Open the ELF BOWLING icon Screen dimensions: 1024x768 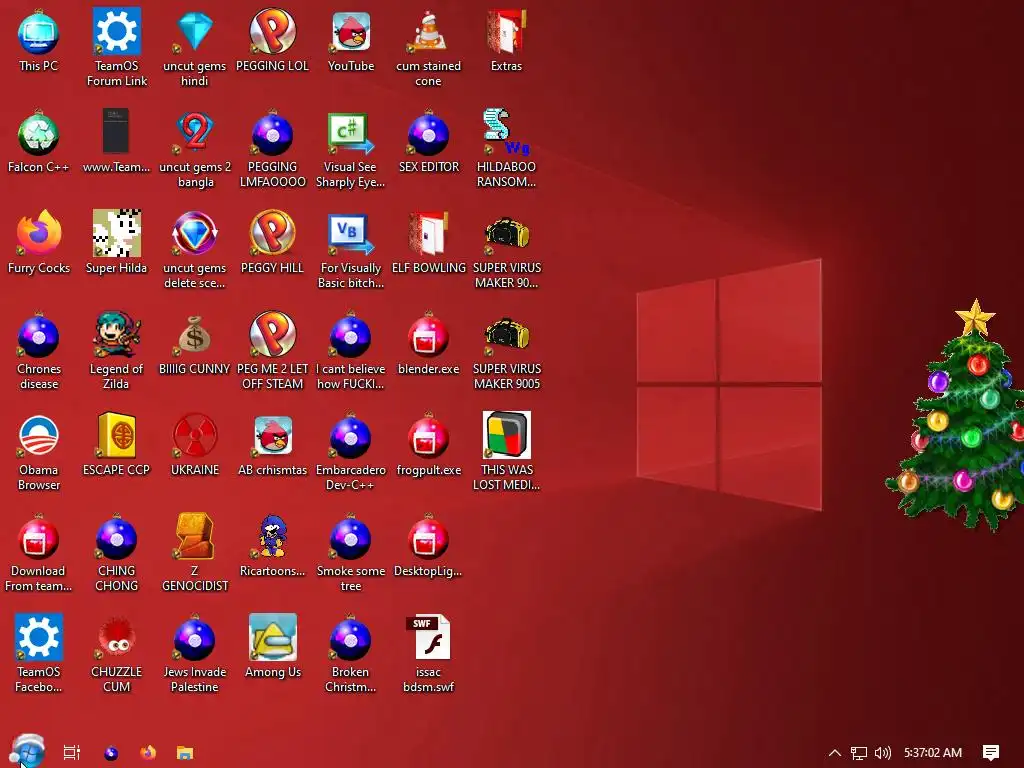click(428, 242)
